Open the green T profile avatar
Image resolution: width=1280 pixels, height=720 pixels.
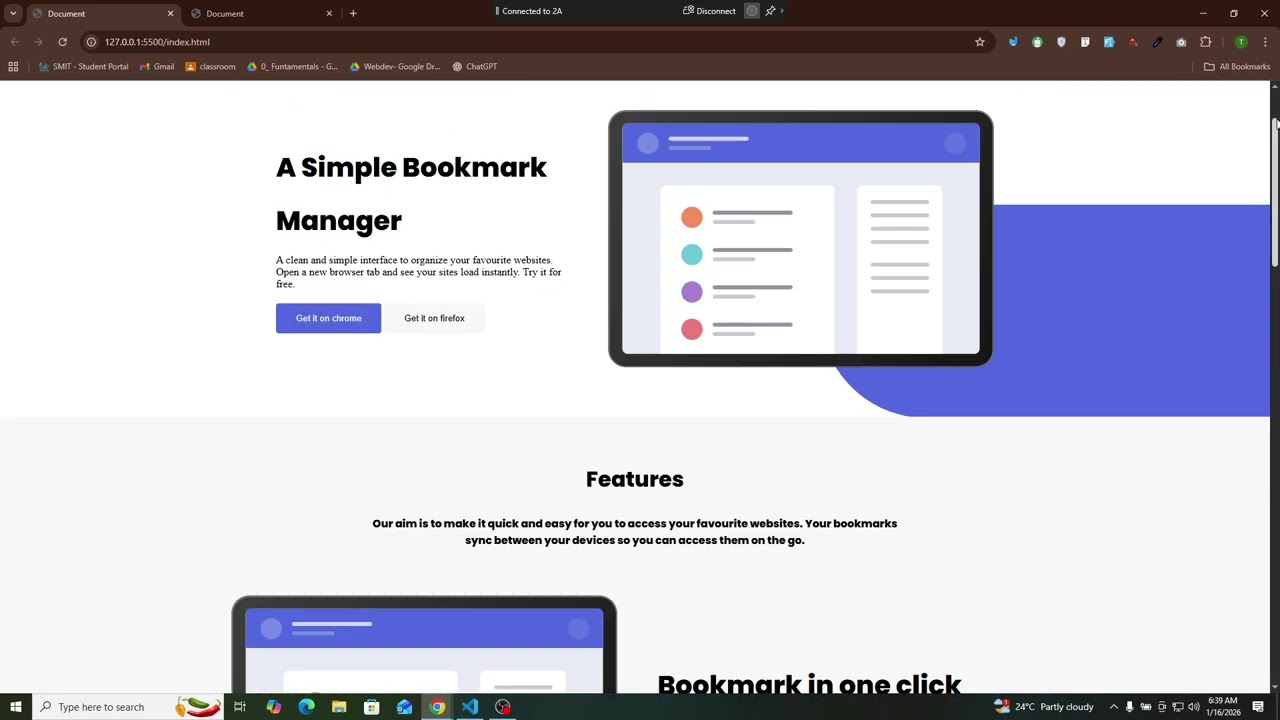tap(1241, 42)
